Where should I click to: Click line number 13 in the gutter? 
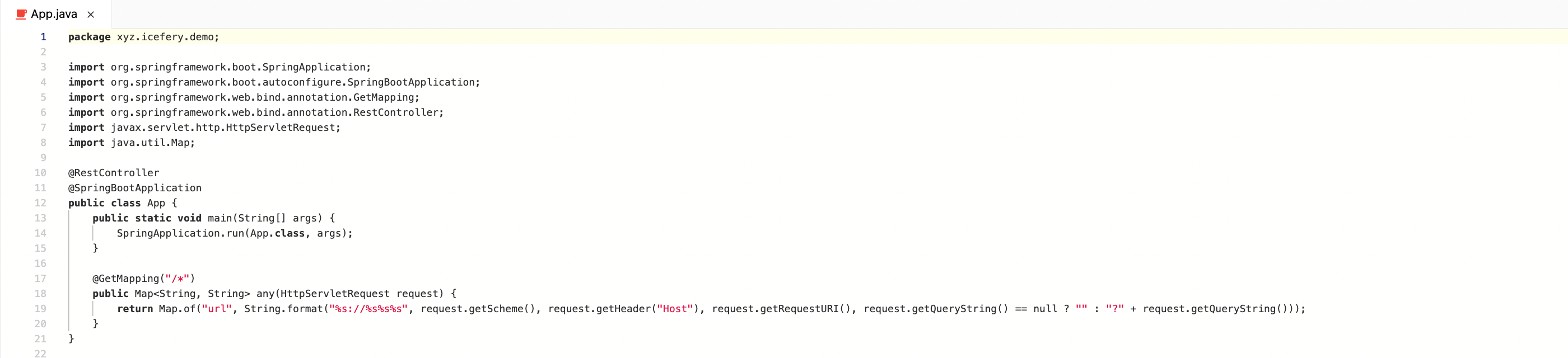(x=40, y=218)
